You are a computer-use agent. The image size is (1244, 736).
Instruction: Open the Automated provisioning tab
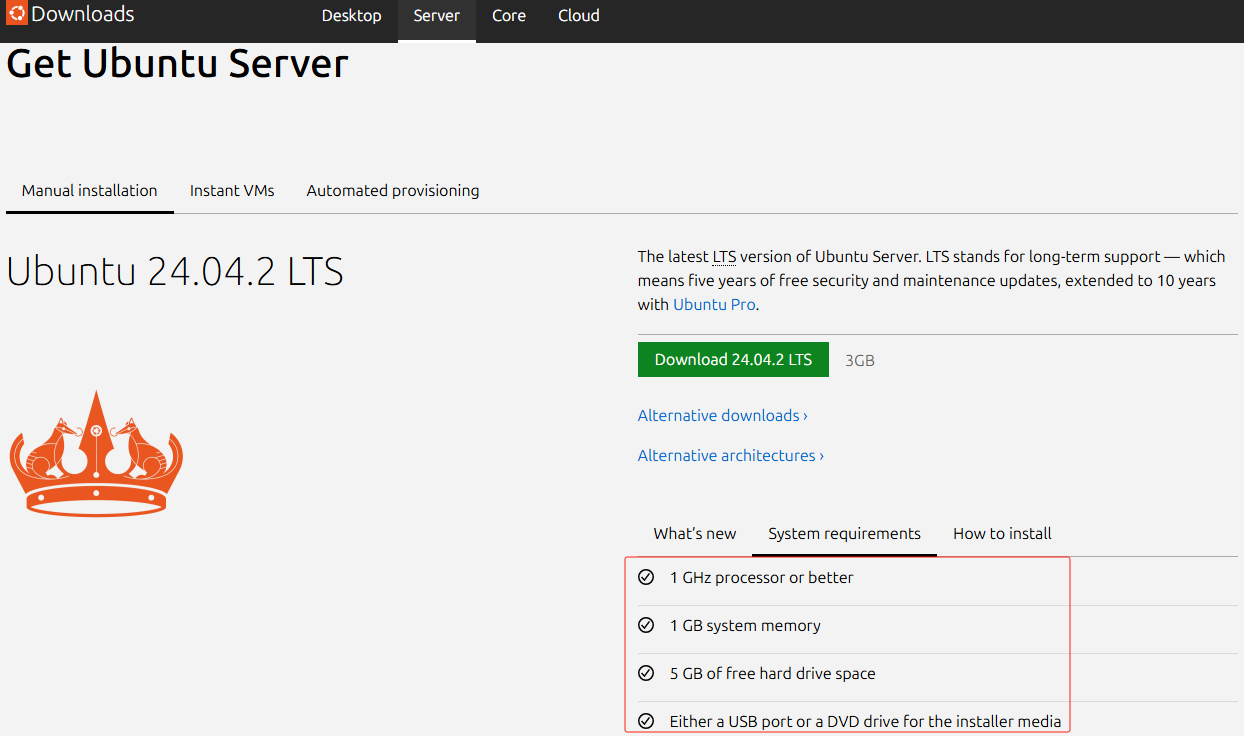(x=393, y=190)
